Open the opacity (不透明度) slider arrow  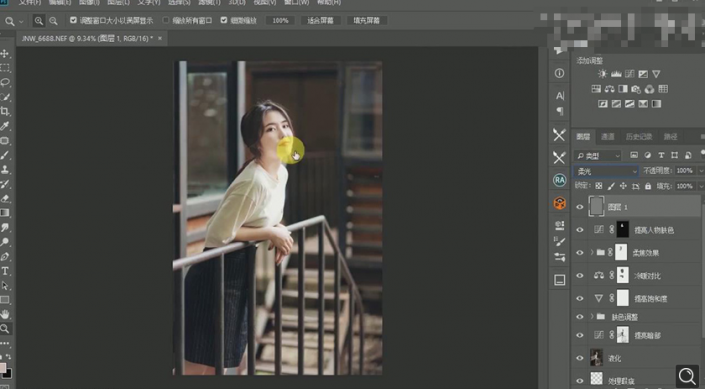(x=700, y=171)
